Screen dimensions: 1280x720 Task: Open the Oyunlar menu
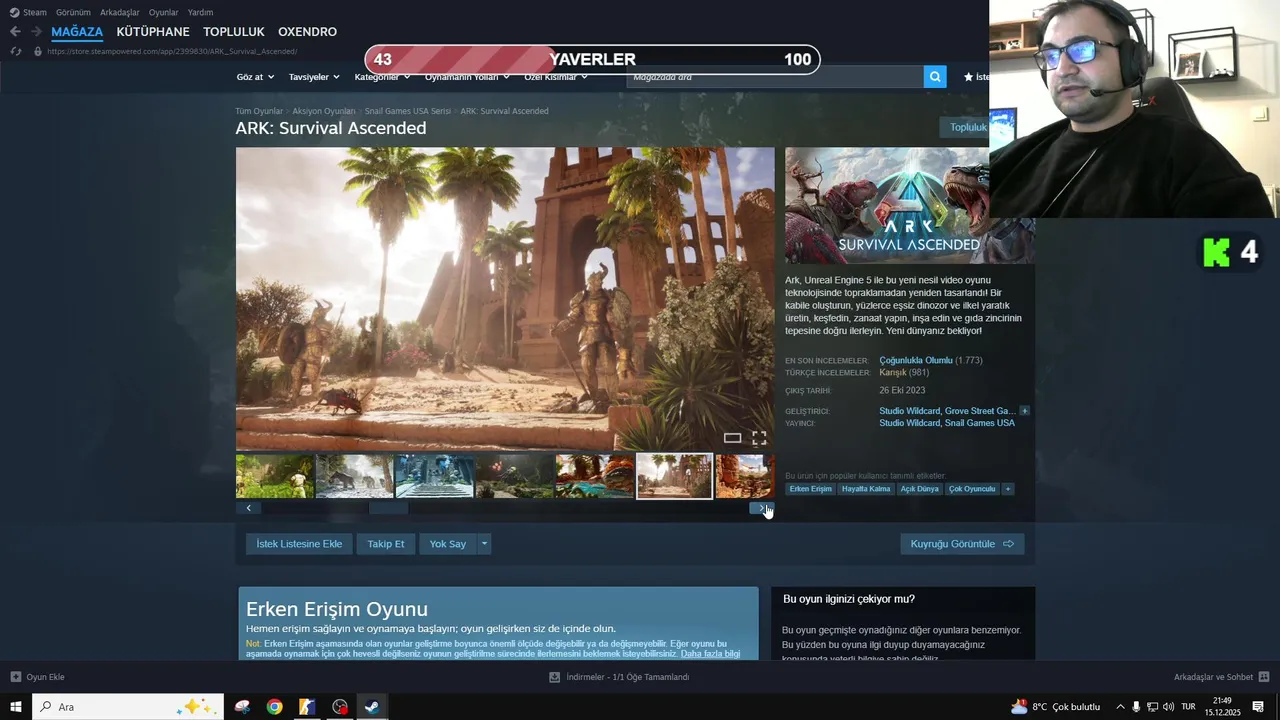pyautogui.click(x=164, y=12)
